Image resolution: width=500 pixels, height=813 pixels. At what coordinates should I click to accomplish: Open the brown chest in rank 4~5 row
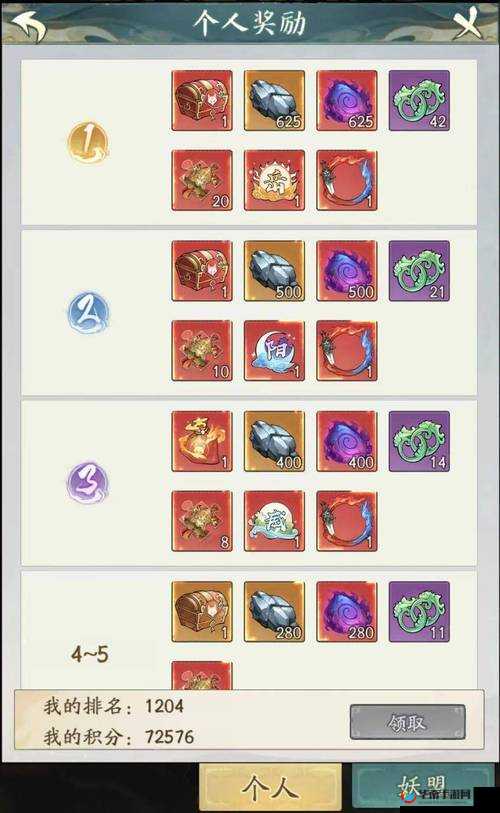(x=202, y=612)
